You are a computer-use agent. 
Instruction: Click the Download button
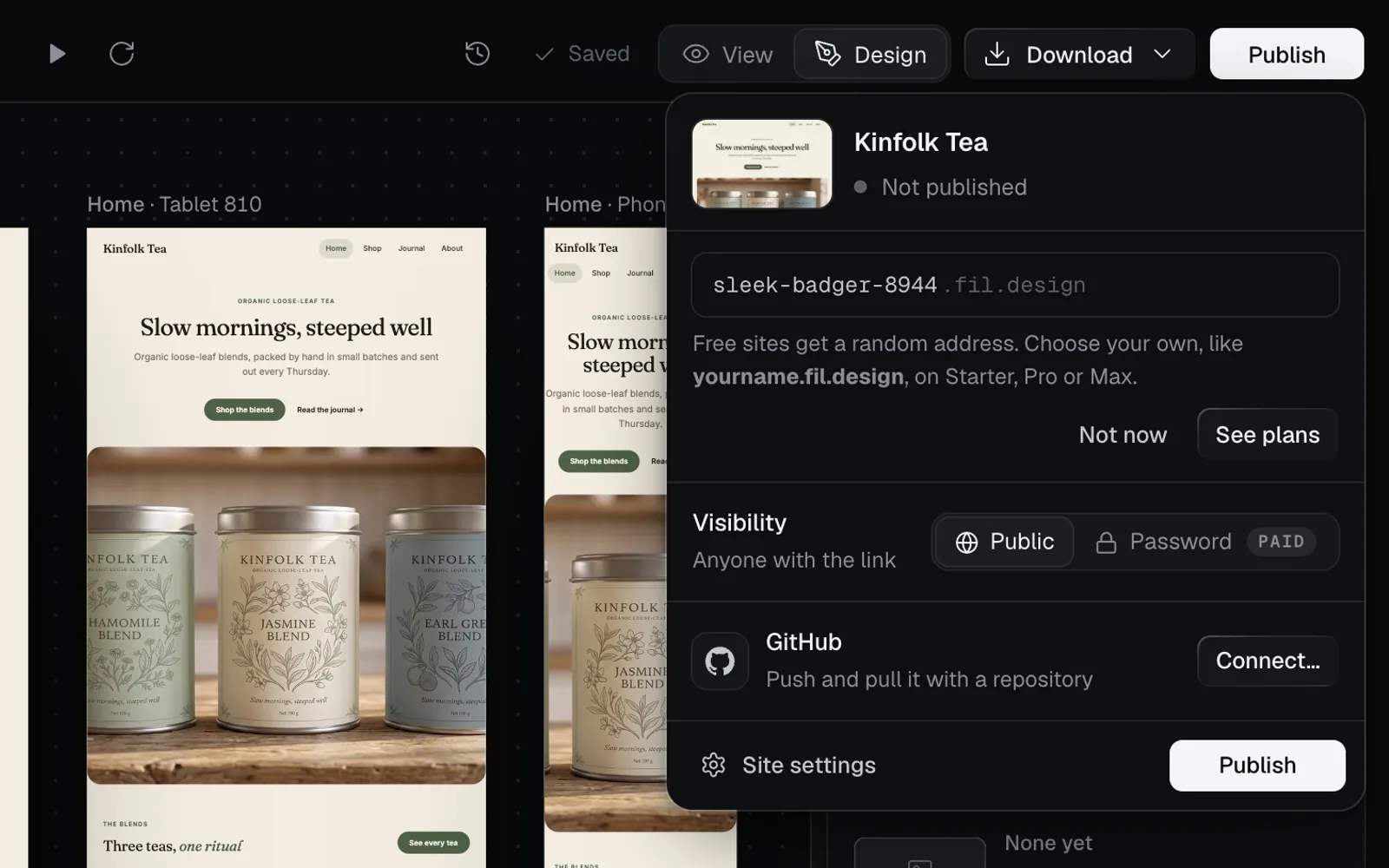pos(1079,55)
